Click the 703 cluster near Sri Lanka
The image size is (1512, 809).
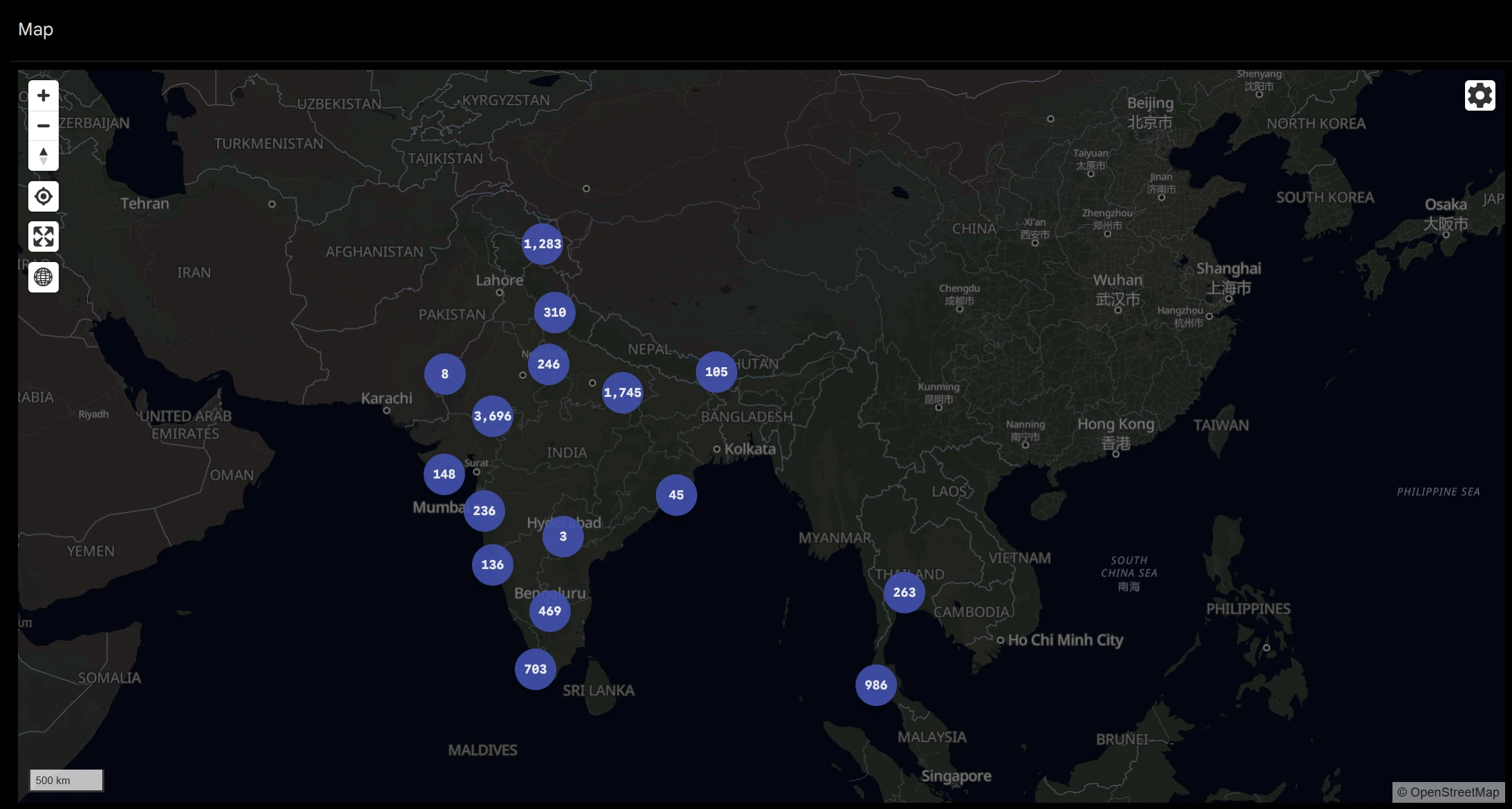536,669
